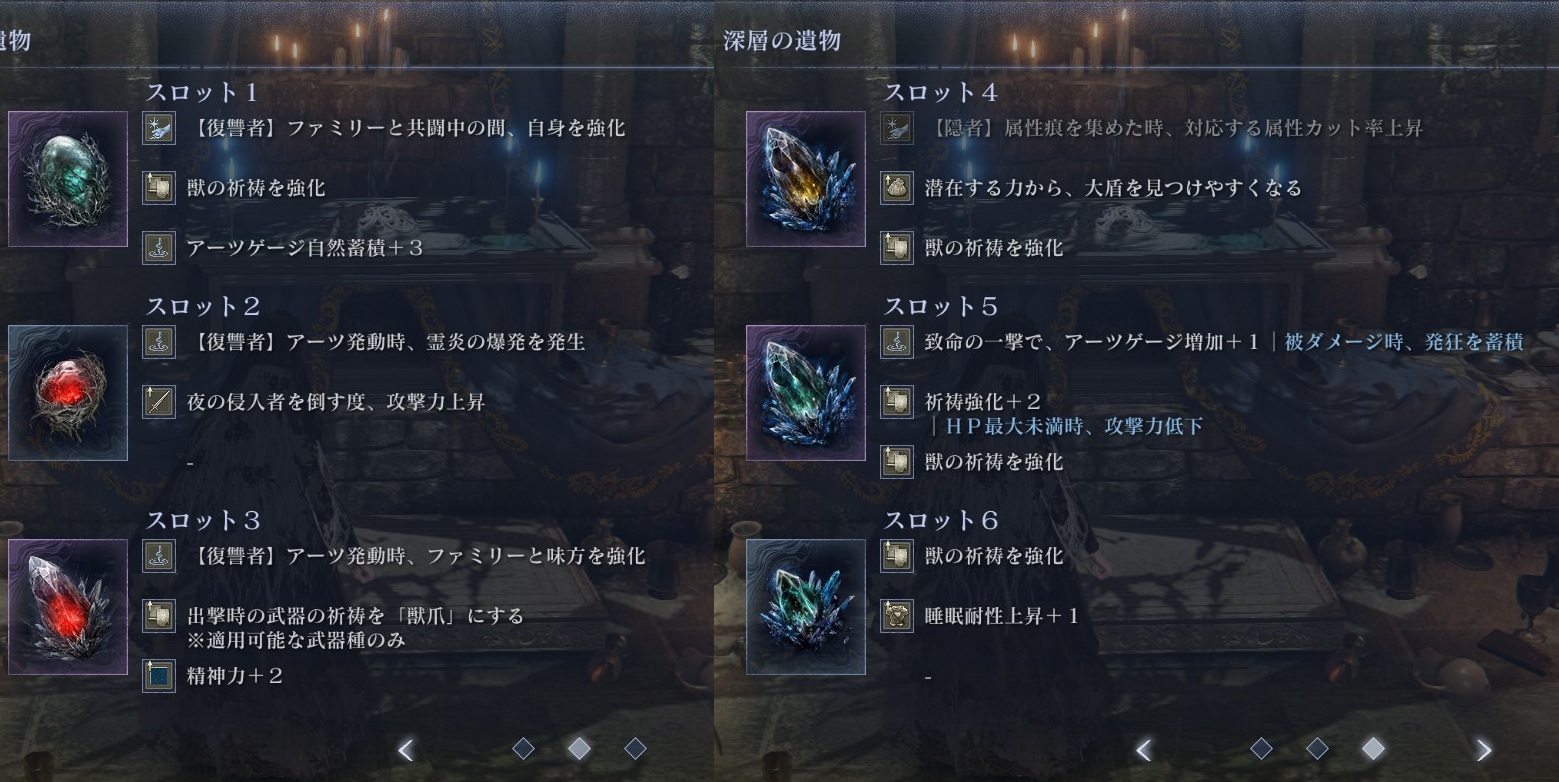This screenshot has height=782, width=1559.
Task: Click sword icon beside 夜の侵入者を倒す度
Action: click(x=159, y=402)
